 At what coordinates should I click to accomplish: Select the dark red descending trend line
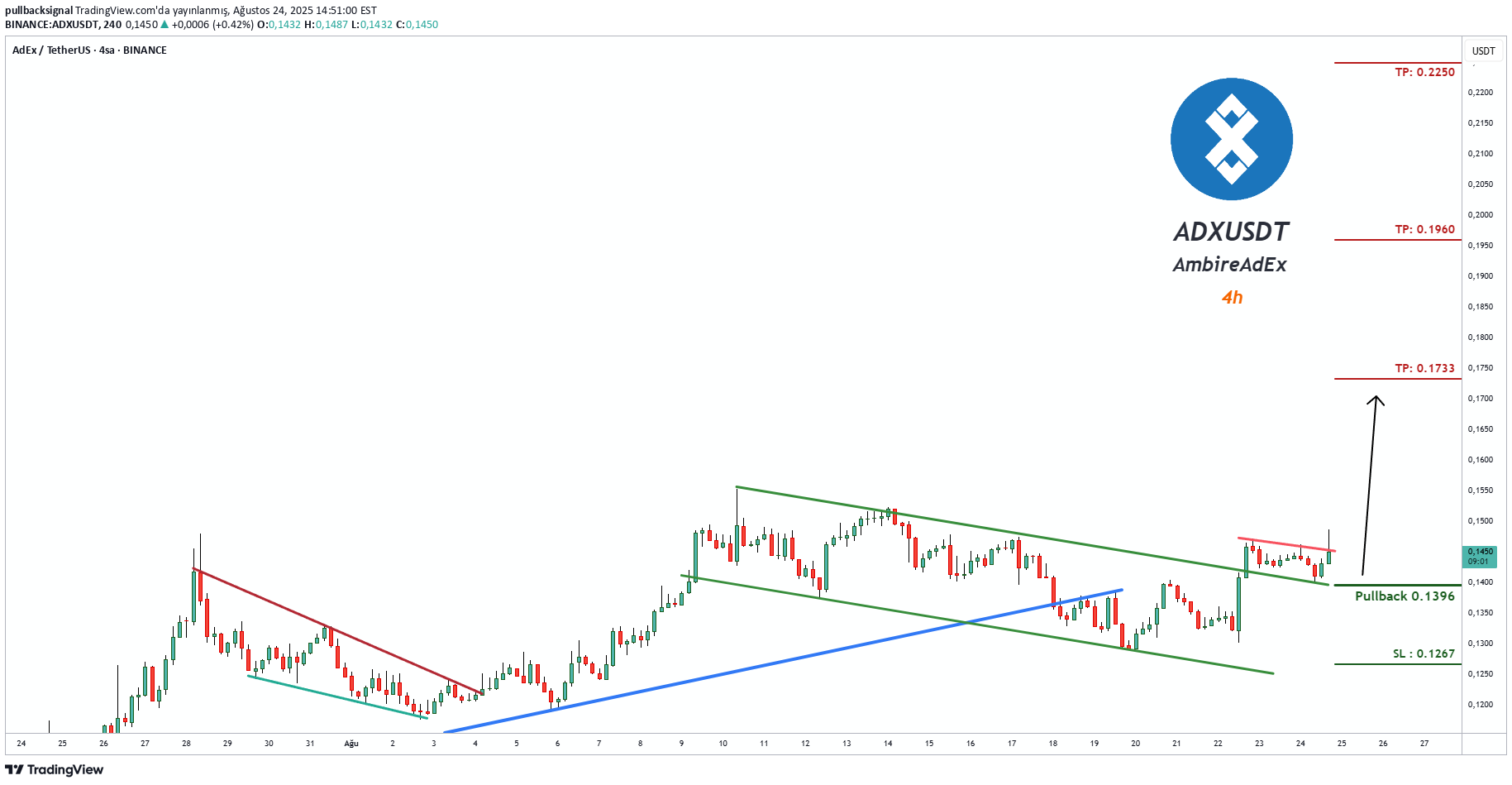(337, 630)
